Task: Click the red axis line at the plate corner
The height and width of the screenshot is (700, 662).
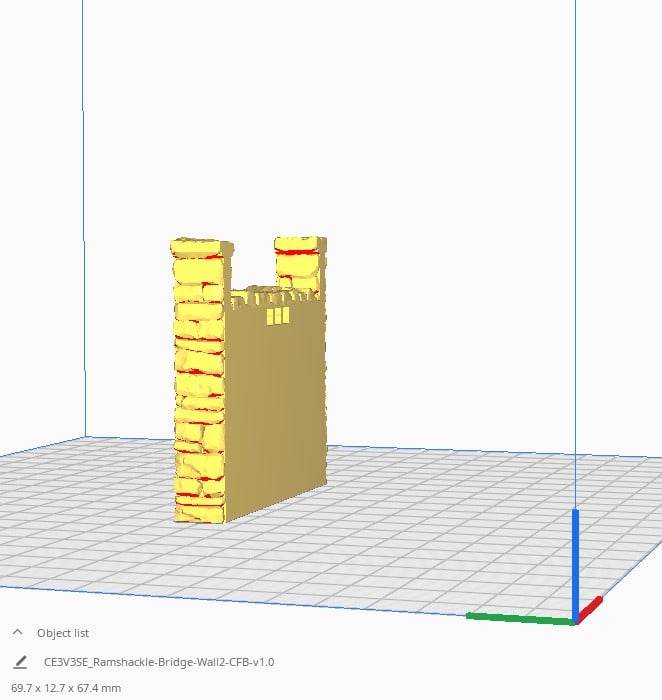Action: 589,610
